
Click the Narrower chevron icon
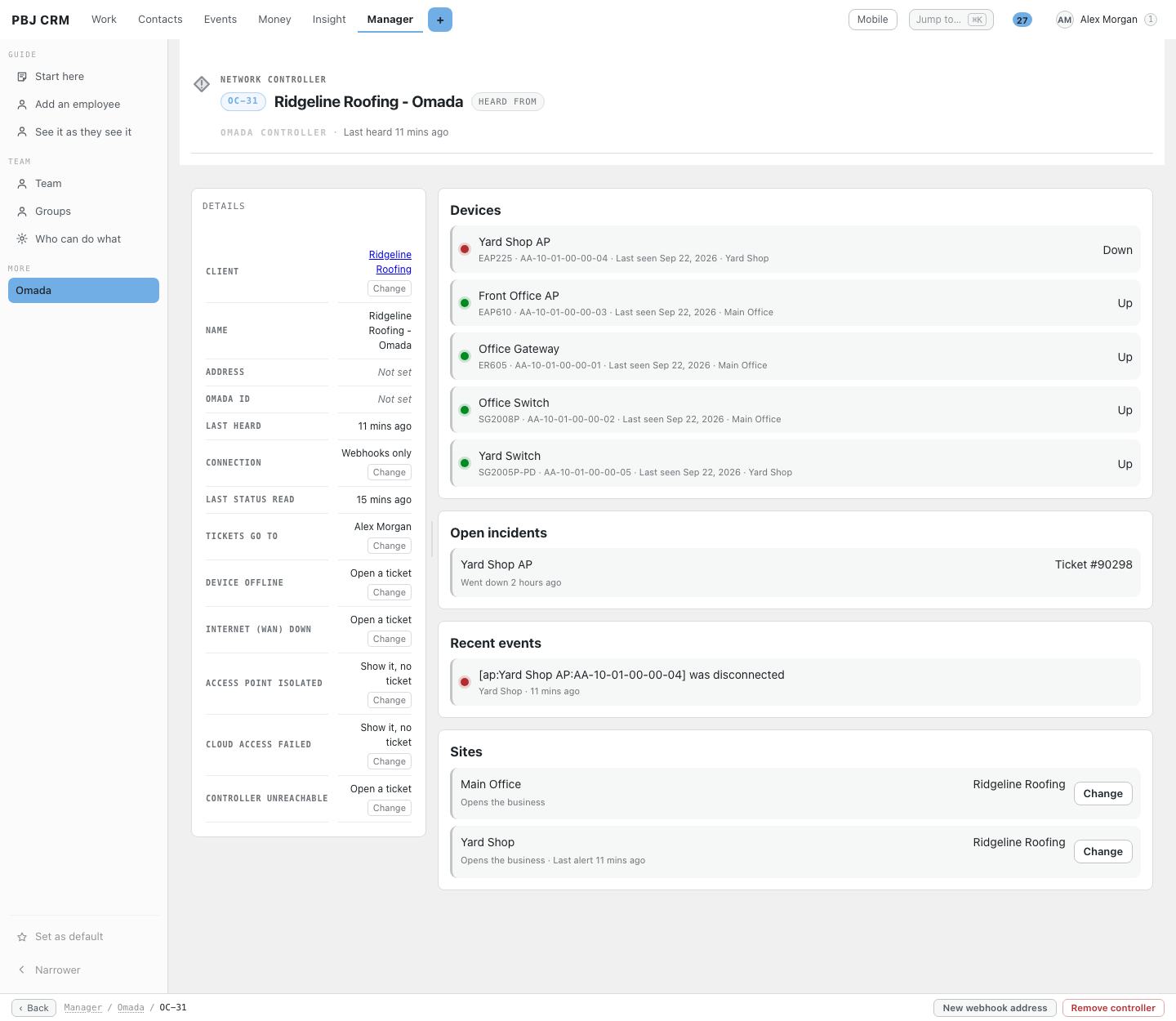click(22, 970)
